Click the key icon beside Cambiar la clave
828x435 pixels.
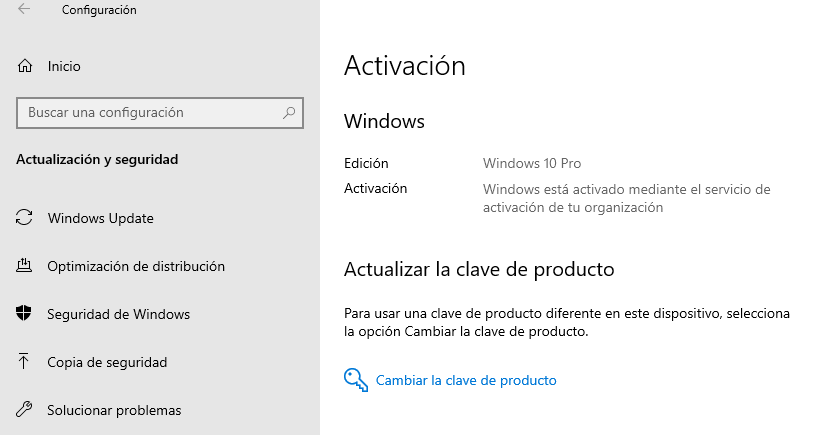(355, 380)
